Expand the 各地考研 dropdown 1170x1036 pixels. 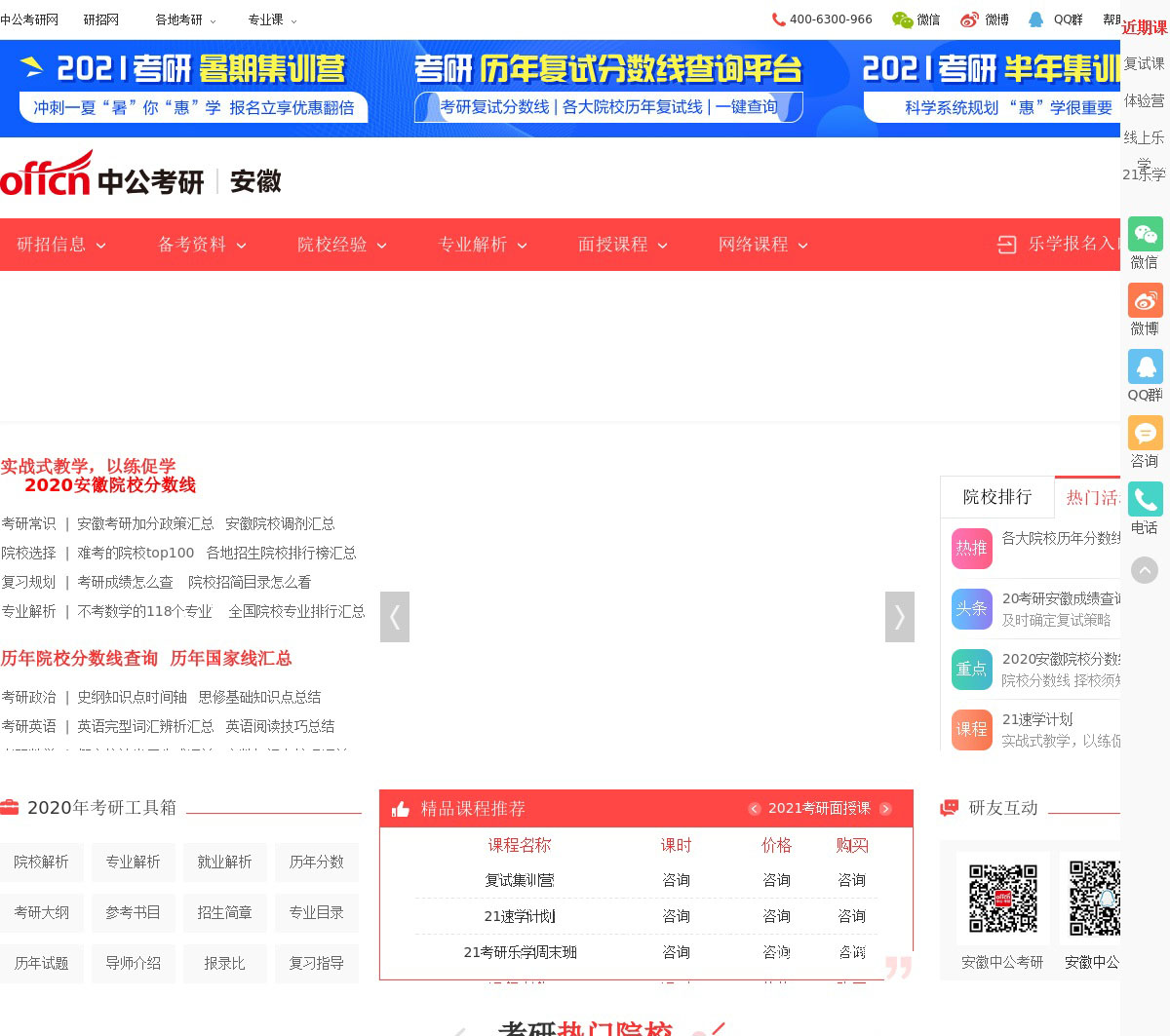[185, 19]
